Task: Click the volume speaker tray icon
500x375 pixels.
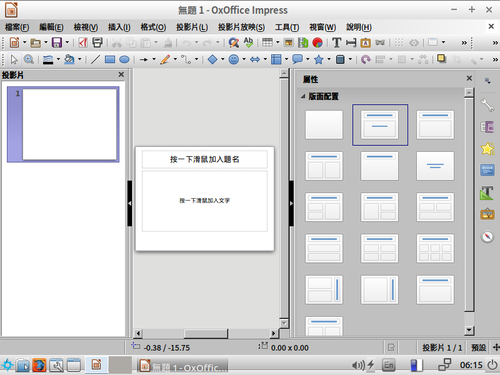Action: 358,366
